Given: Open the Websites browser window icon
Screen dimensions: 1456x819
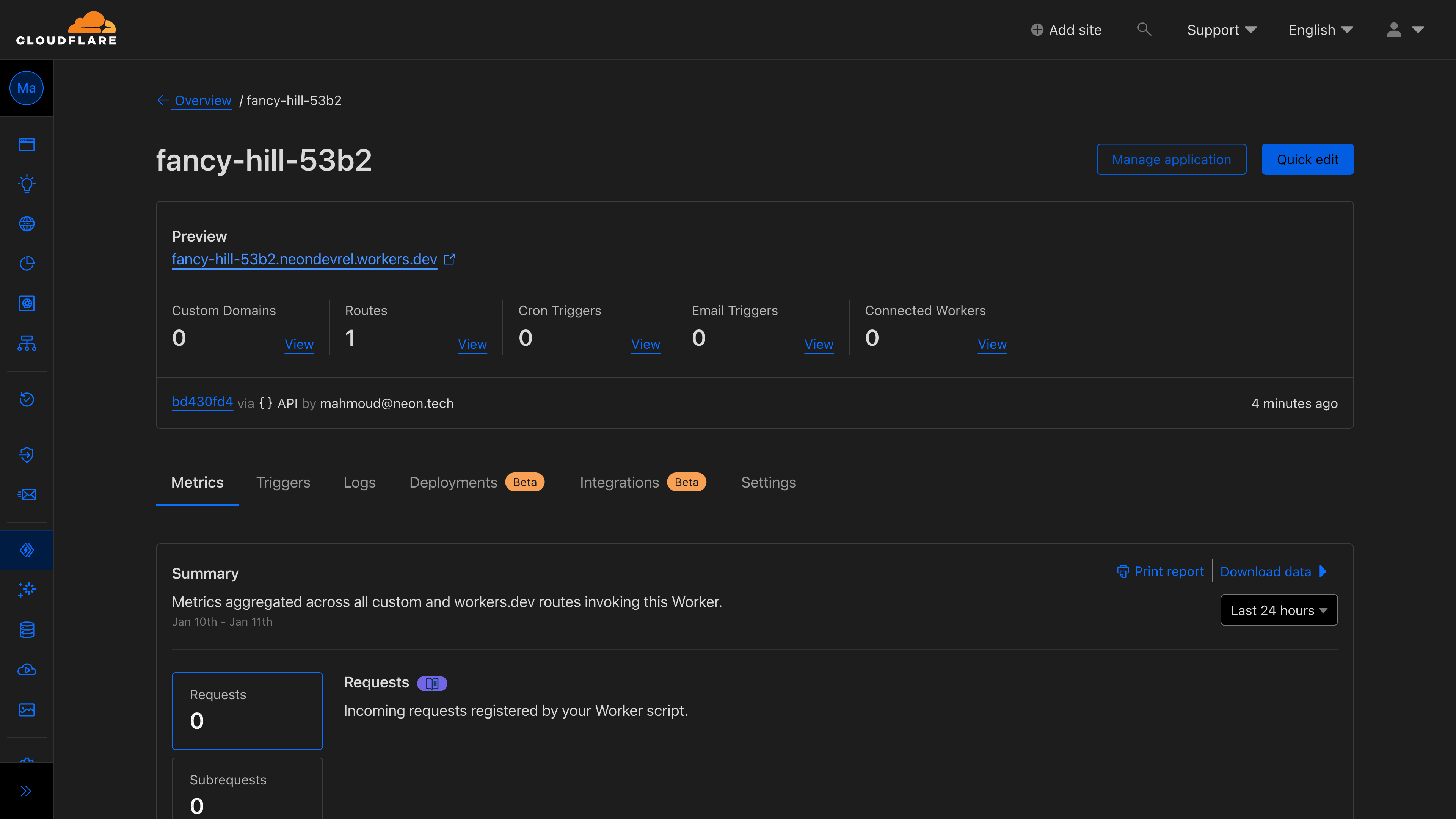Looking at the screenshot, I should (x=27, y=145).
